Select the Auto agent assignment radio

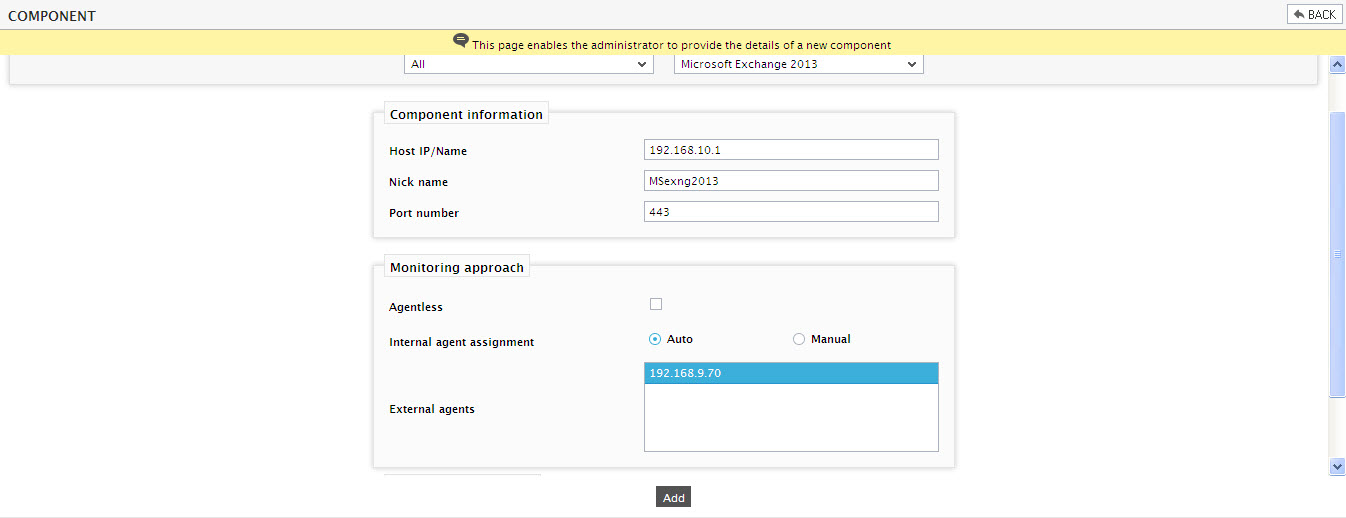click(x=655, y=339)
